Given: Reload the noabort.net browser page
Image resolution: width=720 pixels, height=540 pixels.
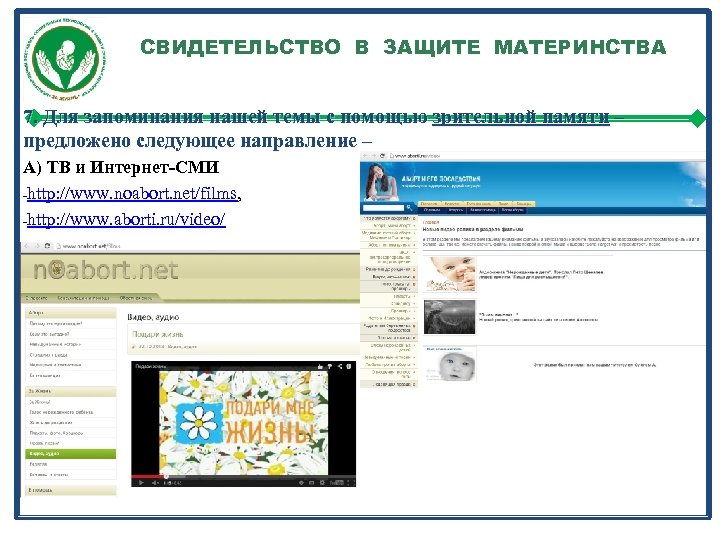Looking at the screenshot, I should click(47, 247).
